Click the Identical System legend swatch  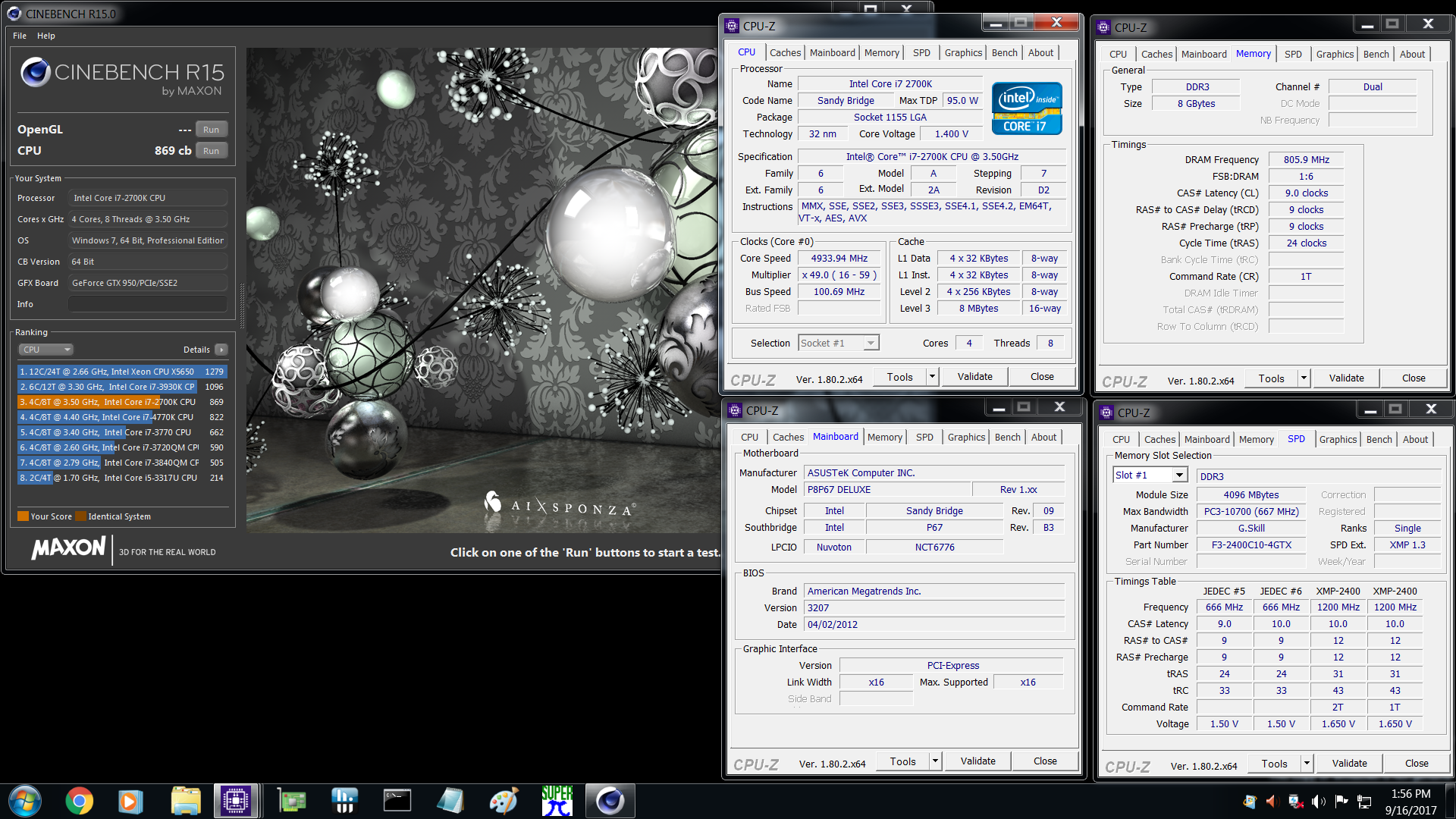click(x=80, y=516)
